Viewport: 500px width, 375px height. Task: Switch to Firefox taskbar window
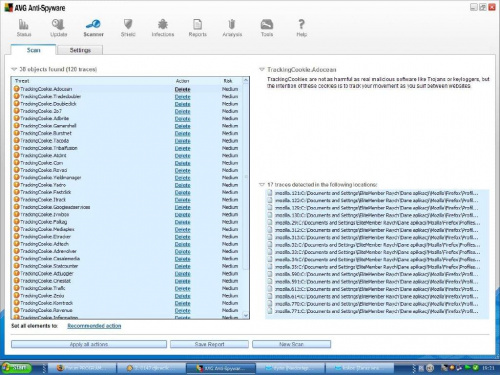point(82,368)
